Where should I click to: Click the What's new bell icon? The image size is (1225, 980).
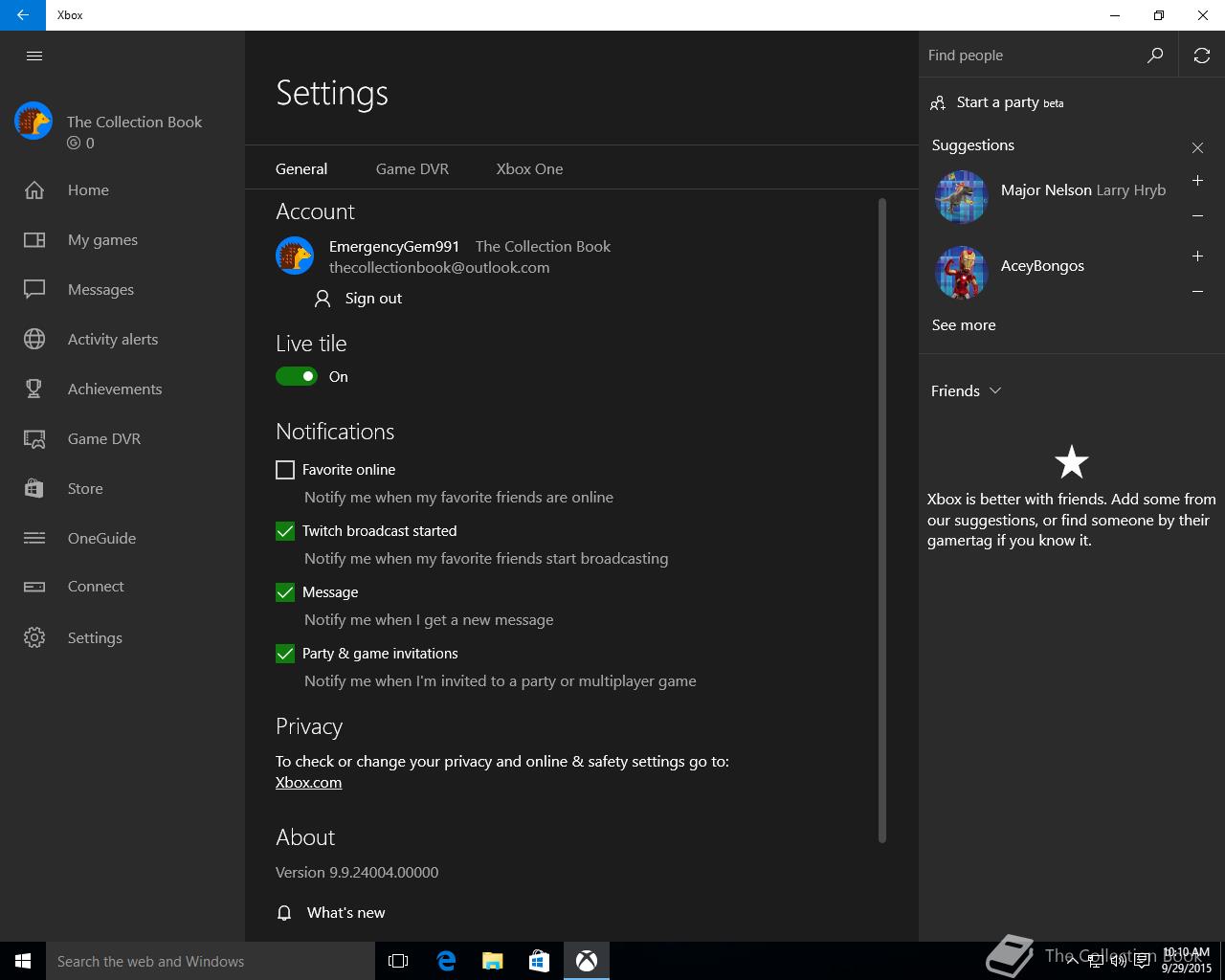(x=284, y=913)
